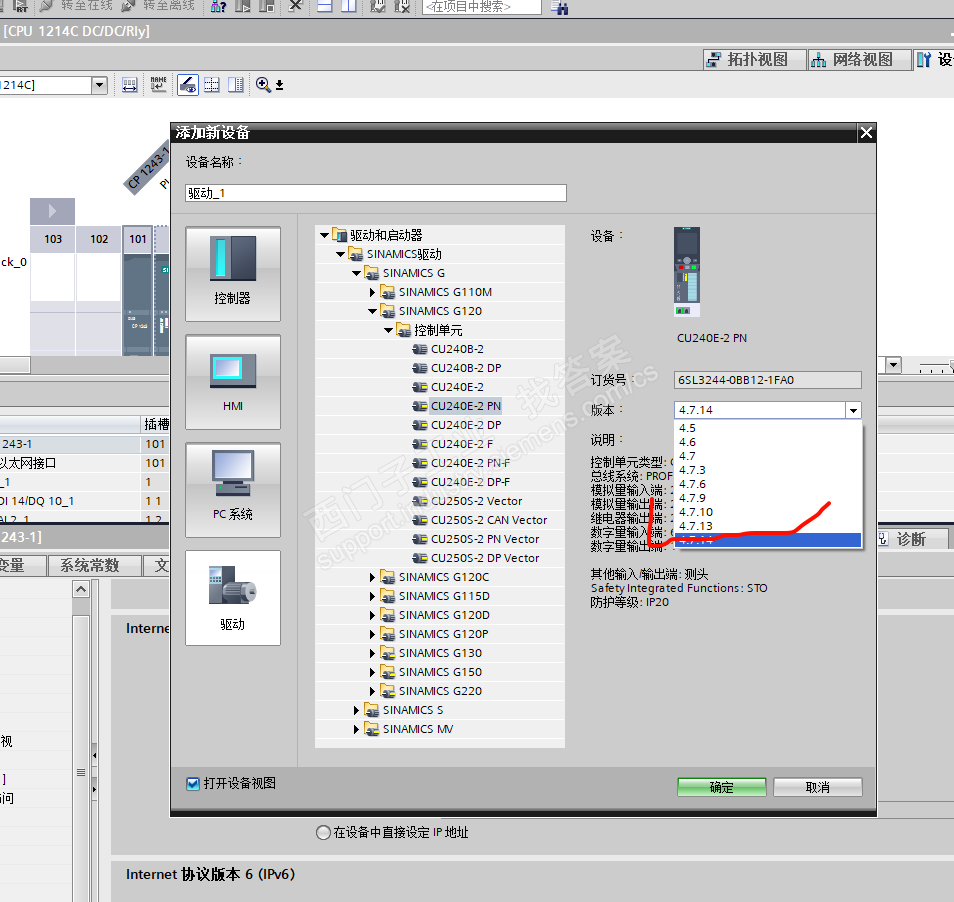The image size is (954, 902).
Task: Choose version 4.7.3 in dropdown list
Action: tap(768, 470)
